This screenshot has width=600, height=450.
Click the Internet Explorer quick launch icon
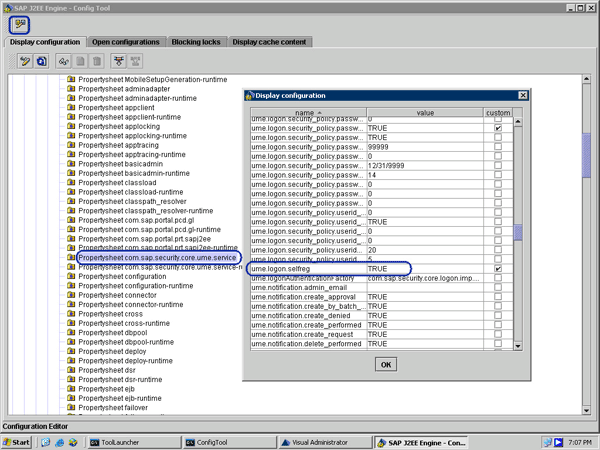pos(59,443)
